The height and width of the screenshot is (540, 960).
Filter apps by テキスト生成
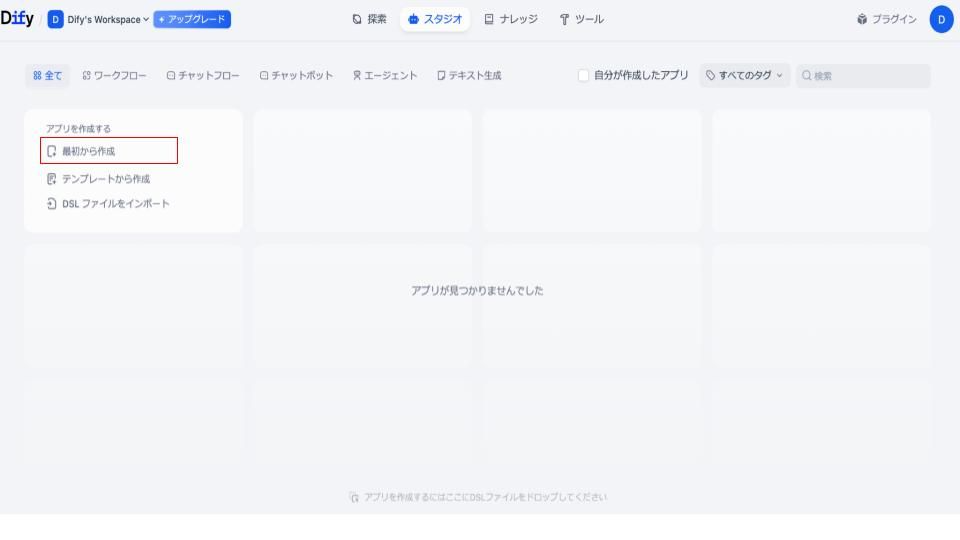pyautogui.click(x=469, y=76)
